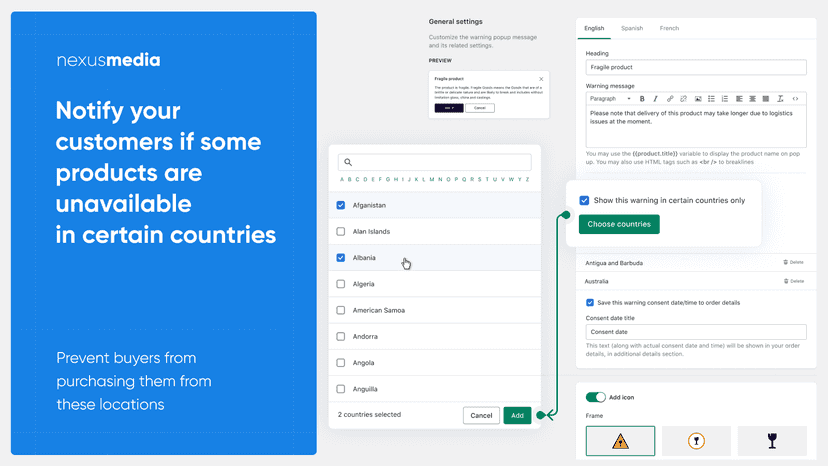Open source code view in editor

click(795, 99)
